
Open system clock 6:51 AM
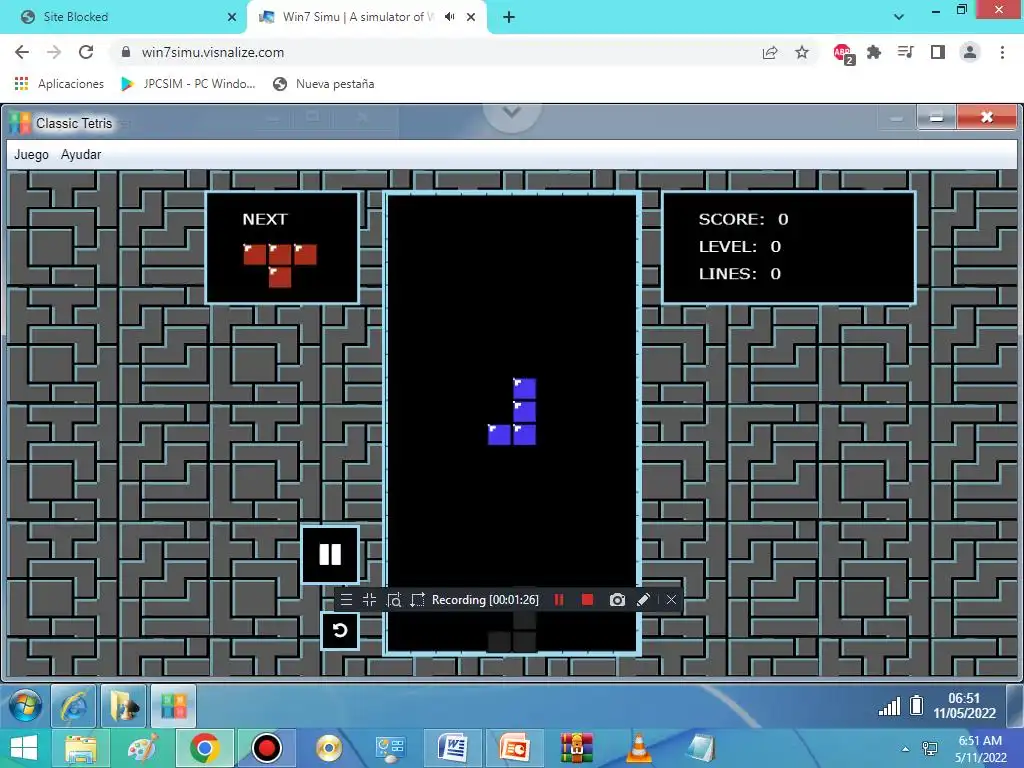(980, 749)
